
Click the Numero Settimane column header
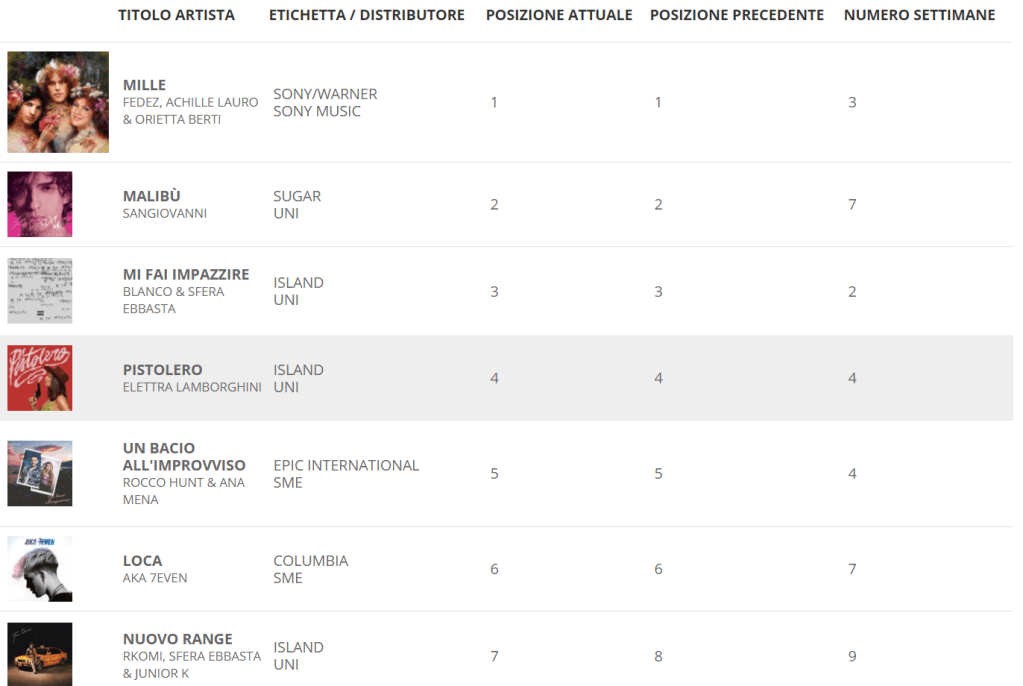coord(919,15)
